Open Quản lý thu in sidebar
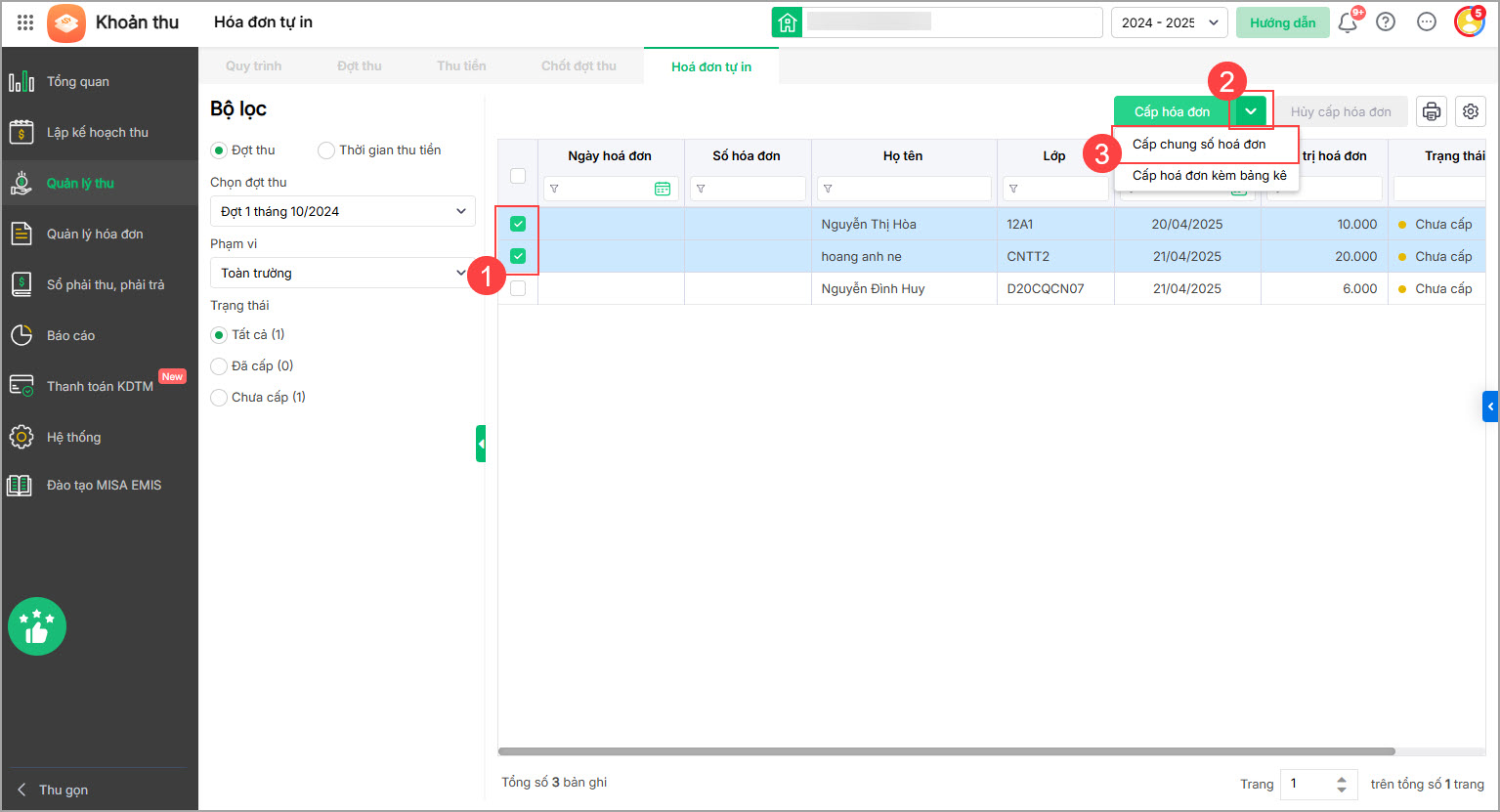 (x=100, y=183)
